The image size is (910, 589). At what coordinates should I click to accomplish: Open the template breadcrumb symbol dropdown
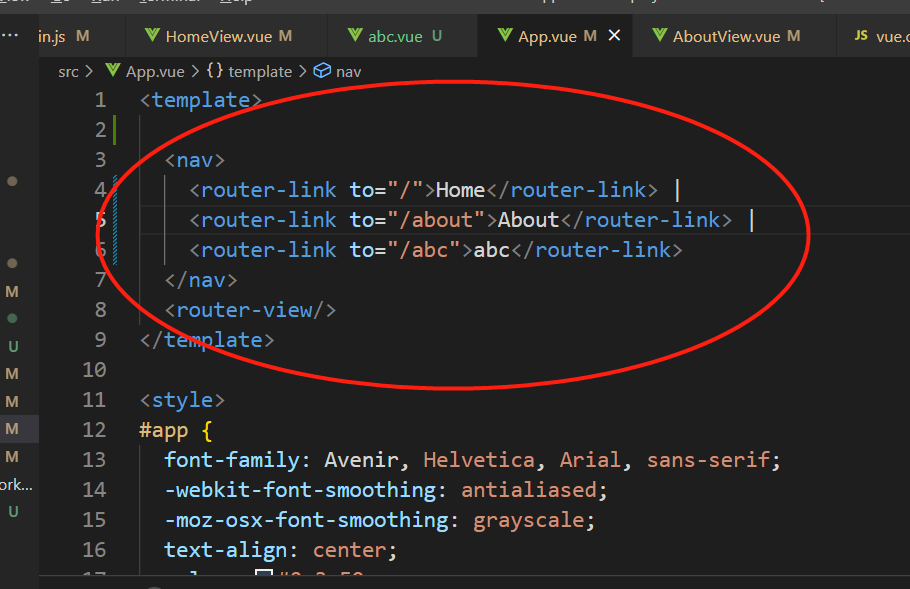pos(260,71)
